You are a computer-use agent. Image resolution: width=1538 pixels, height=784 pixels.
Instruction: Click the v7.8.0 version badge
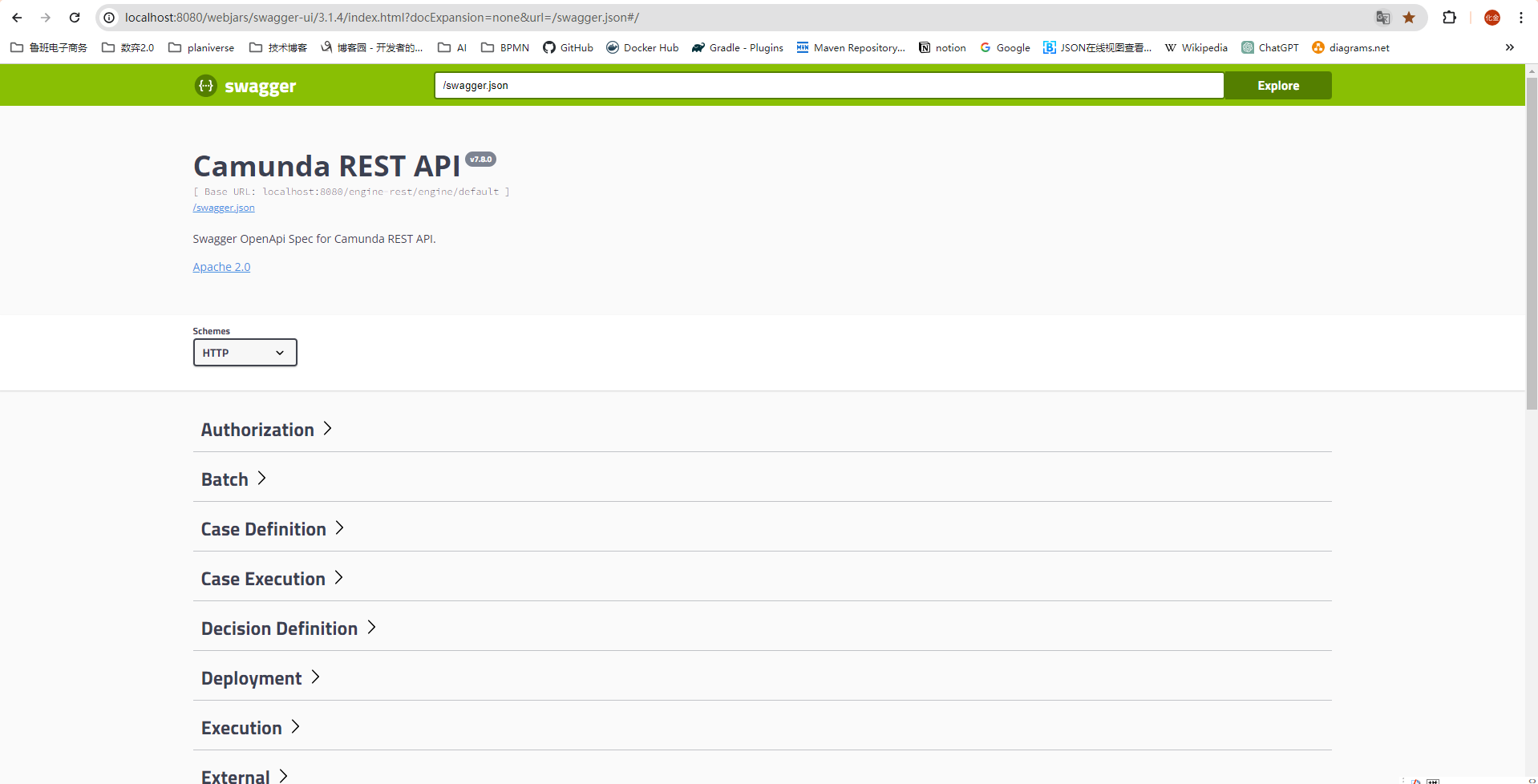coord(481,160)
